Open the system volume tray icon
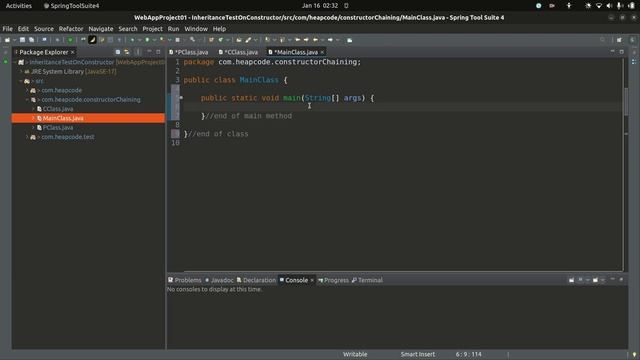 tap(609, 6)
